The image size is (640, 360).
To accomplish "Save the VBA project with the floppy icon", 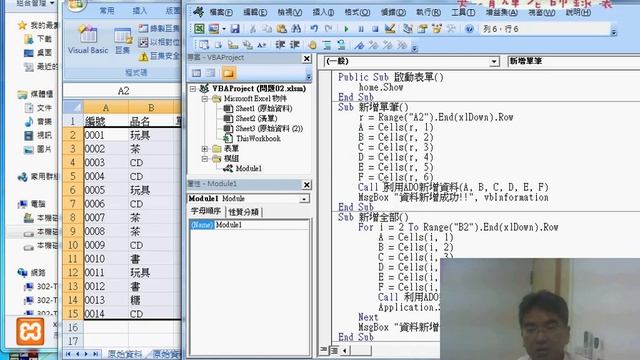I will [x=235, y=29].
